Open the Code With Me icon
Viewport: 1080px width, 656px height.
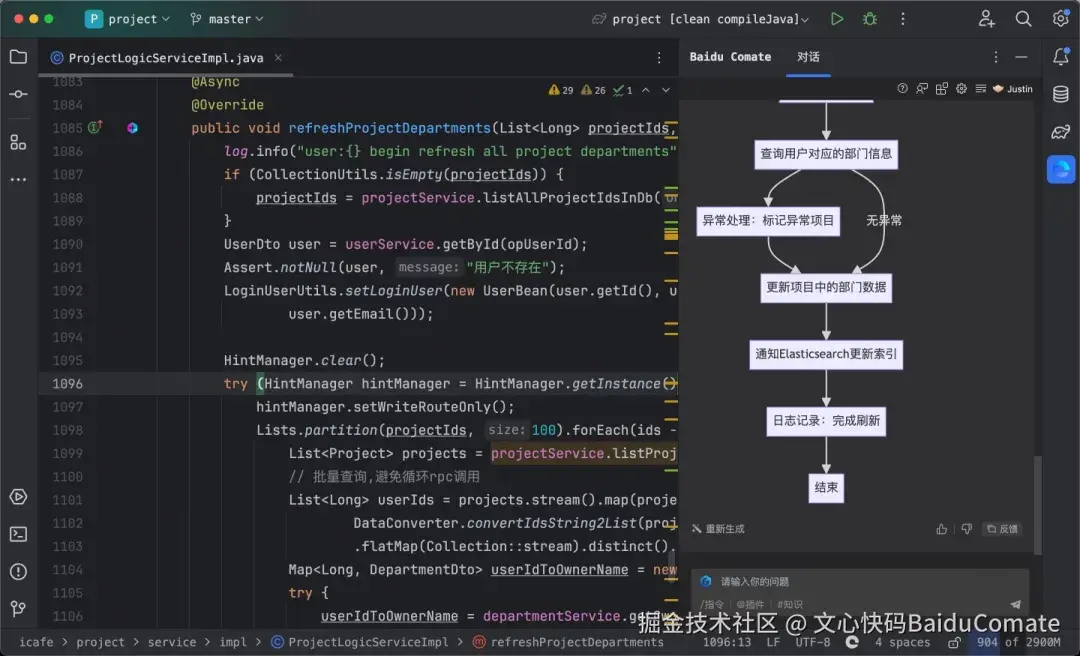click(x=987, y=19)
